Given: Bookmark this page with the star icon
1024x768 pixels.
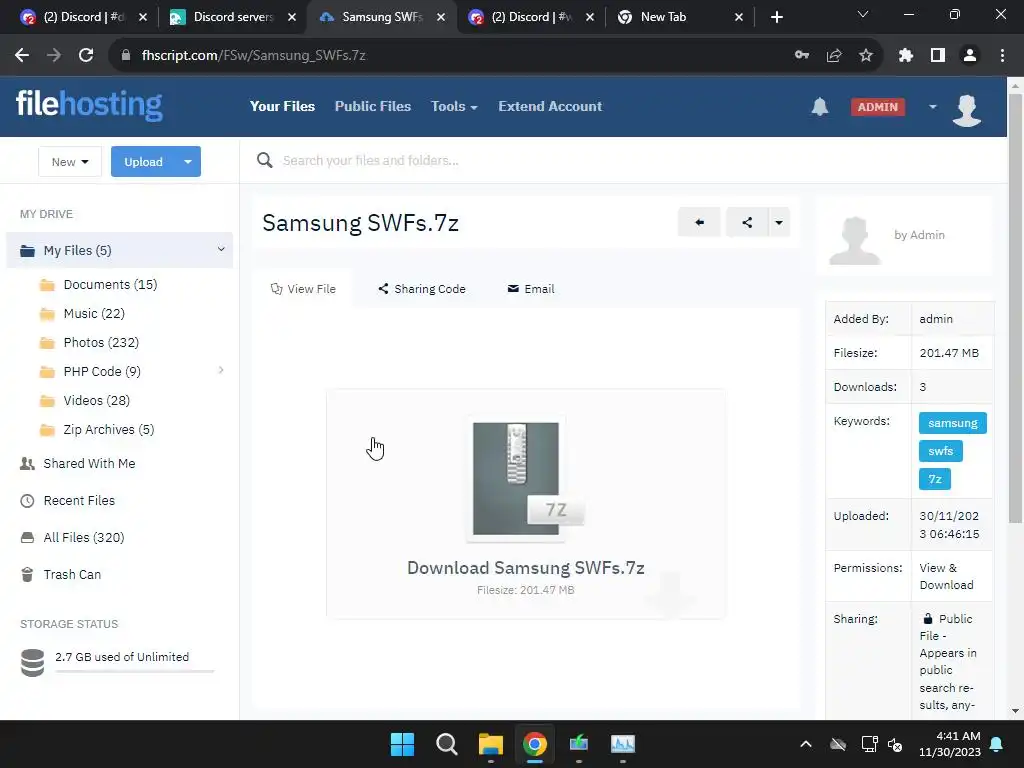Looking at the screenshot, I should [866, 56].
